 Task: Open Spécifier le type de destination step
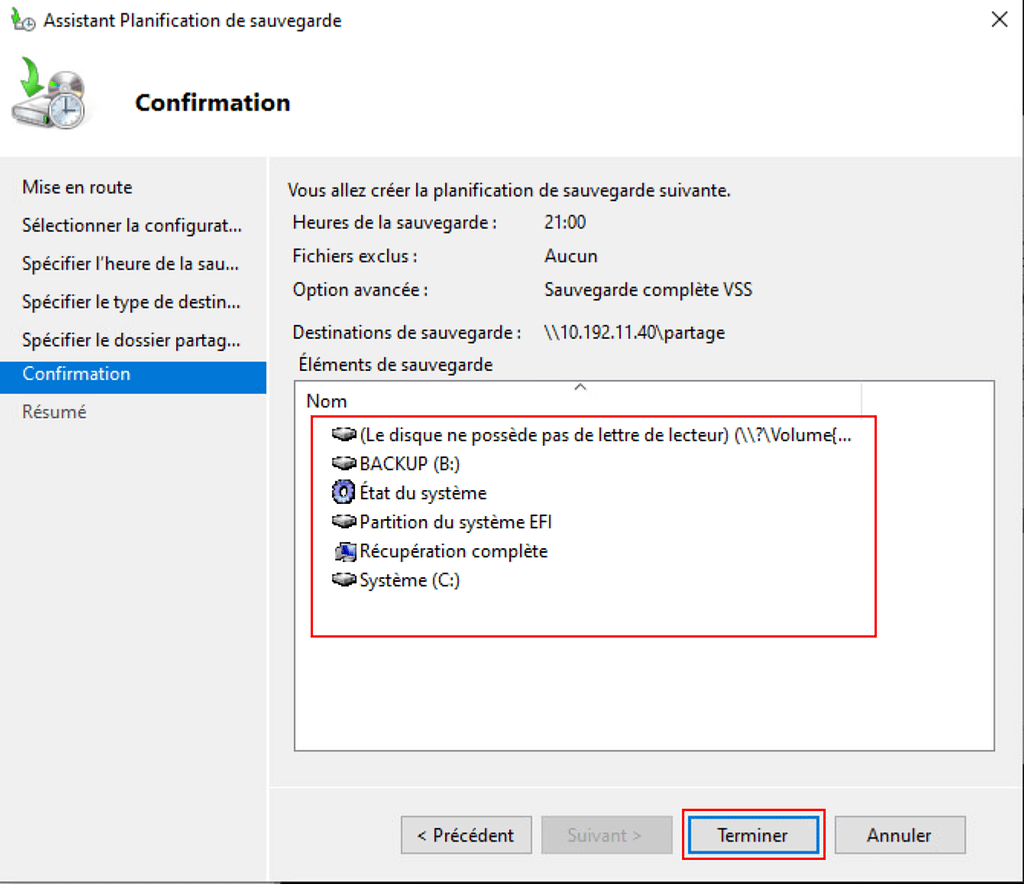(x=131, y=302)
